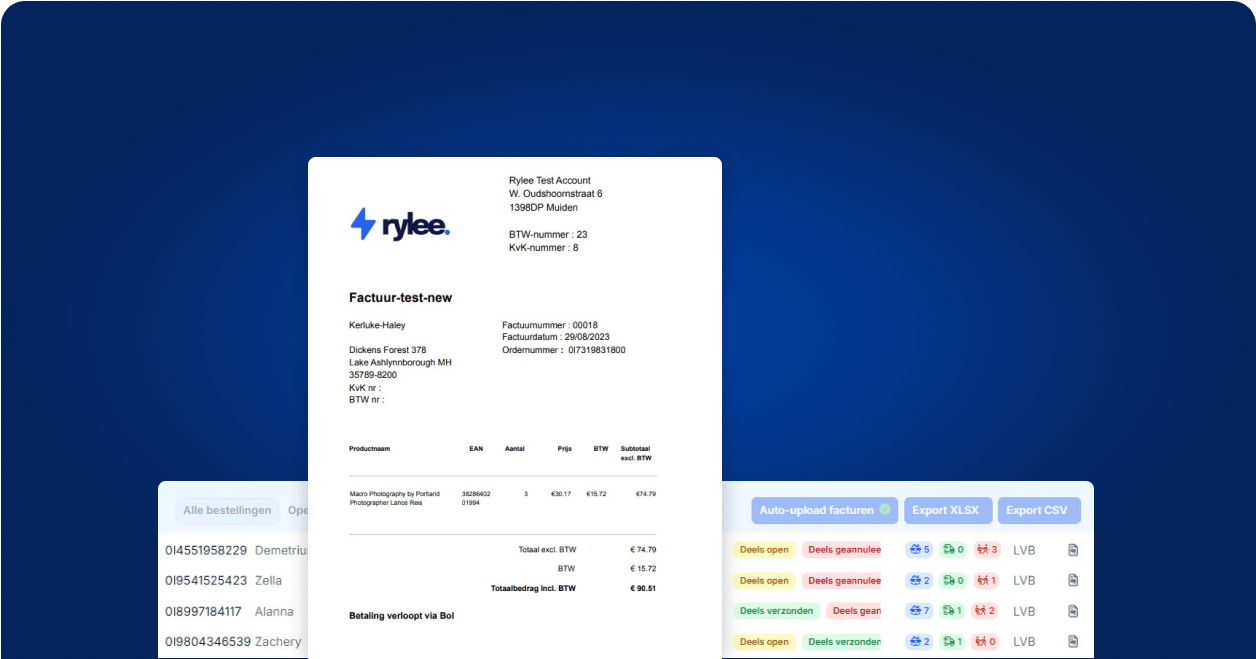Click document icon in Alanna's order row
Screen dimensions: 1256x659
pos(1073,611)
